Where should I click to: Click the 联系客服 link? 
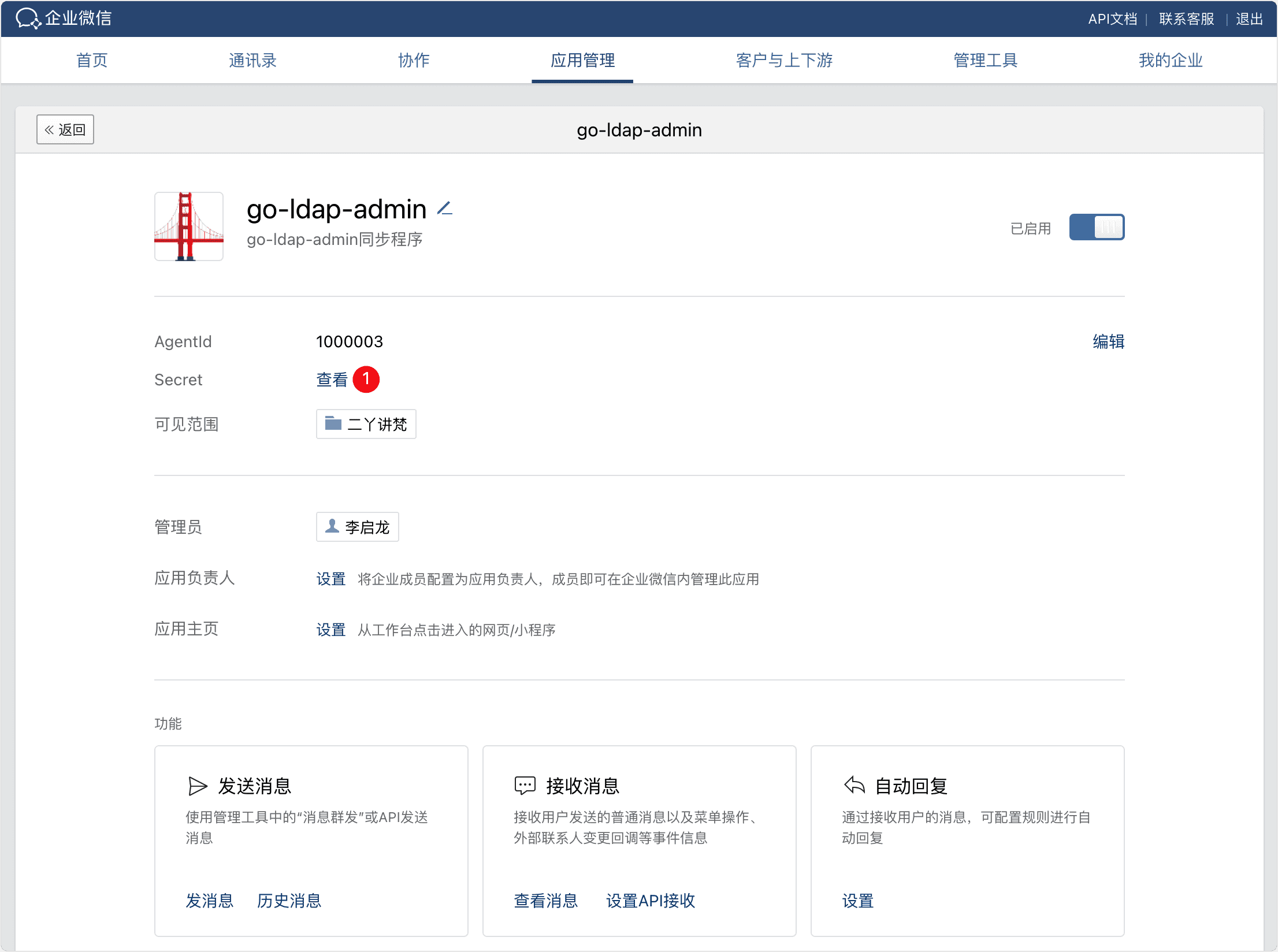pos(1187,19)
